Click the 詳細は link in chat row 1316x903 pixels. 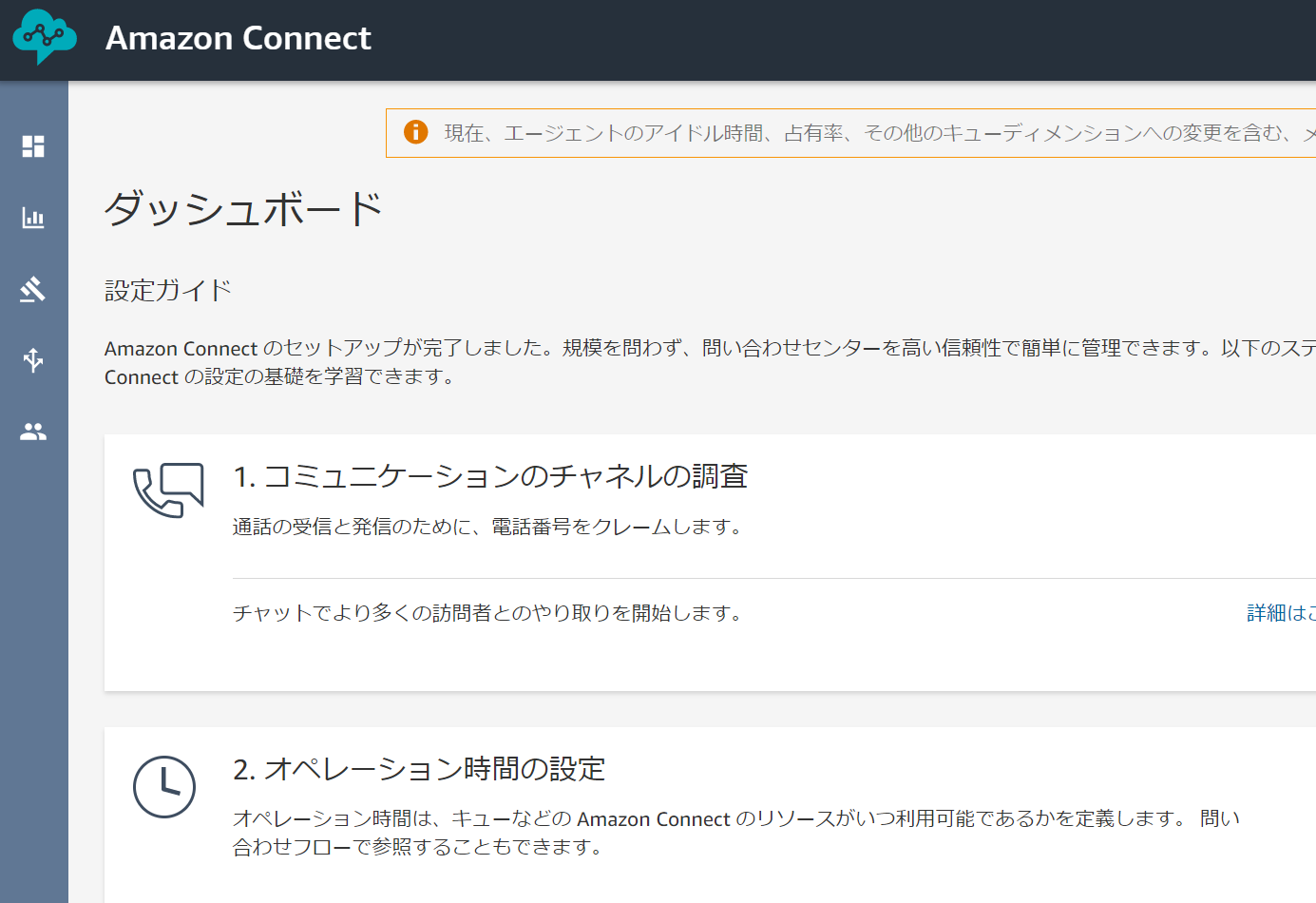1281,613
